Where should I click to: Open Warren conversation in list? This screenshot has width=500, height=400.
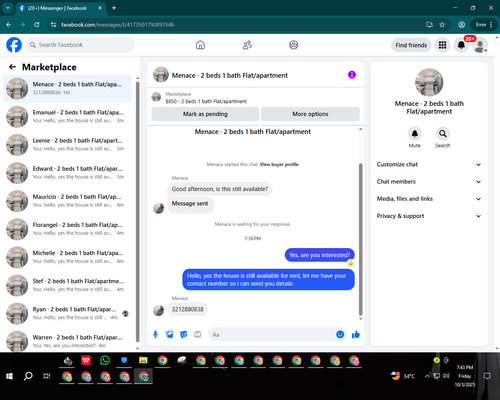[68, 341]
